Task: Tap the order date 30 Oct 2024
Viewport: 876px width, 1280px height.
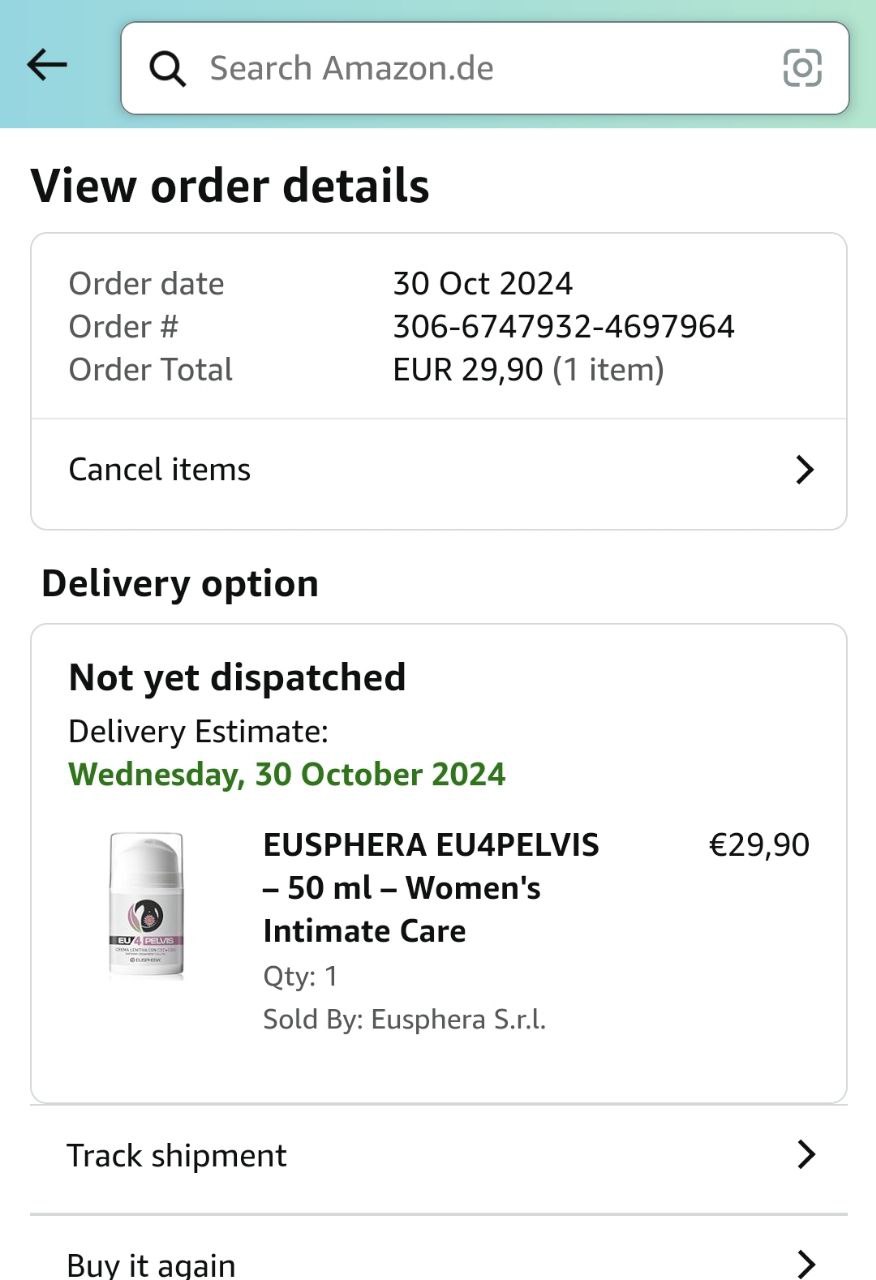Action: (x=483, y=284)
